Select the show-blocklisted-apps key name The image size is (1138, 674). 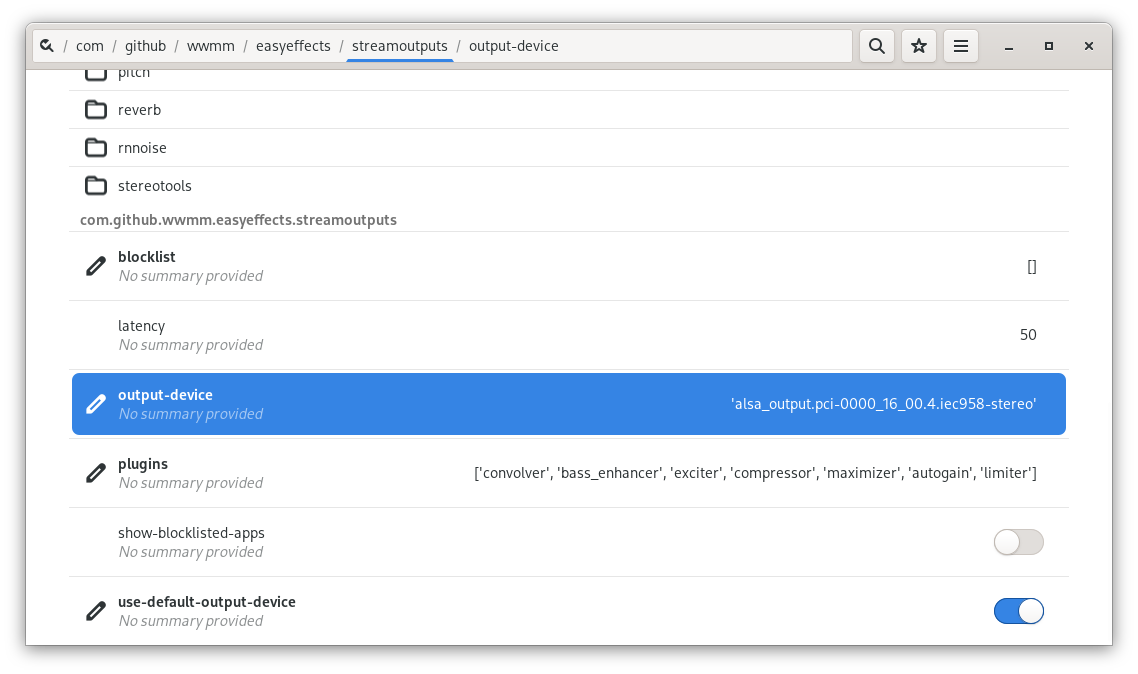coord(191,533)
